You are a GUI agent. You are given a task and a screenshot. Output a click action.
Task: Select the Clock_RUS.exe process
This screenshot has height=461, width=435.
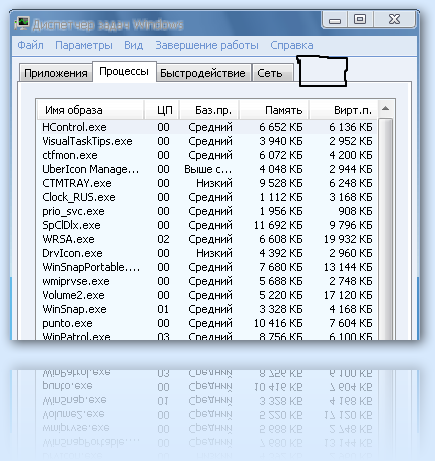[208, 197]
